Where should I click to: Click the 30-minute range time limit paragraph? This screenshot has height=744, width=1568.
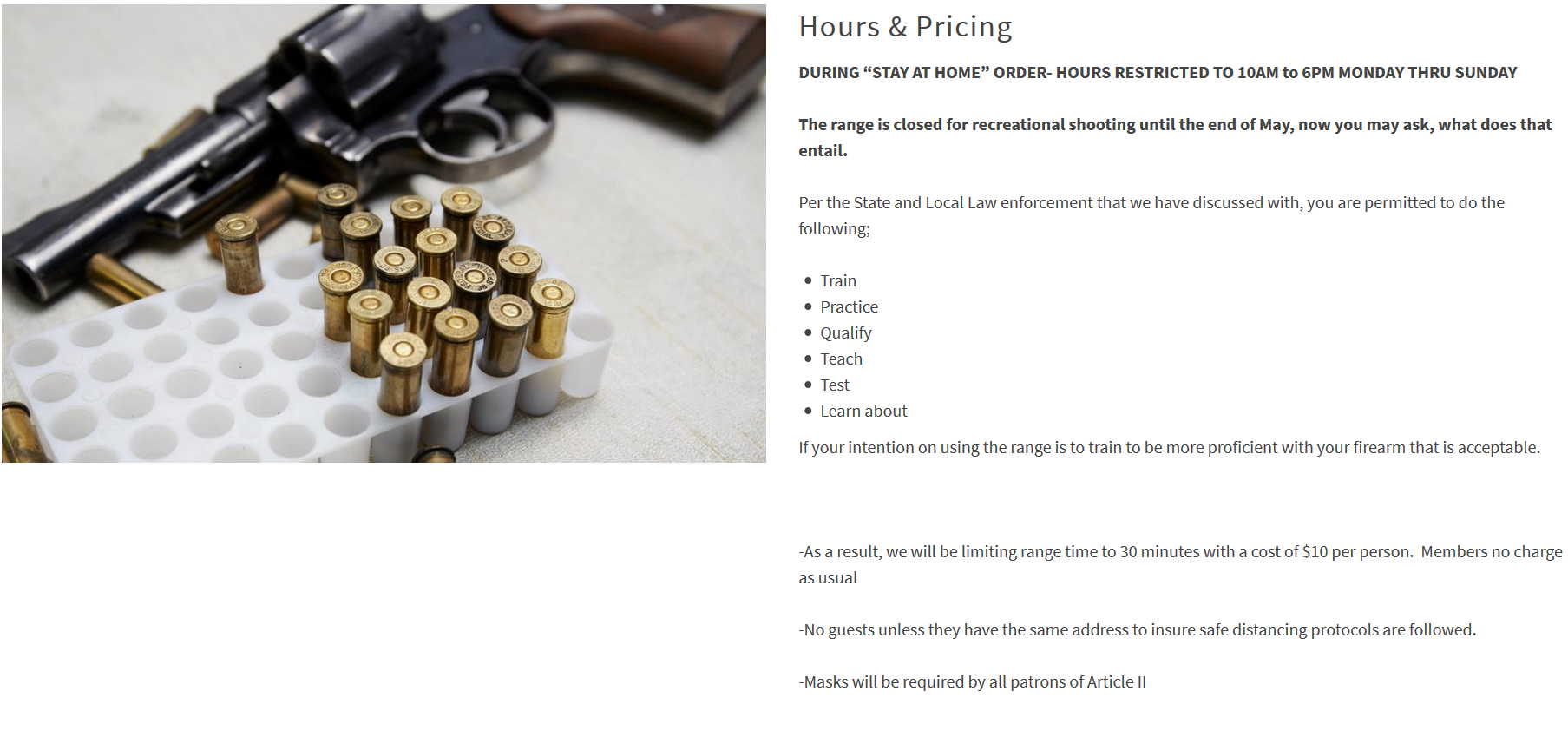pos(1179,564)
